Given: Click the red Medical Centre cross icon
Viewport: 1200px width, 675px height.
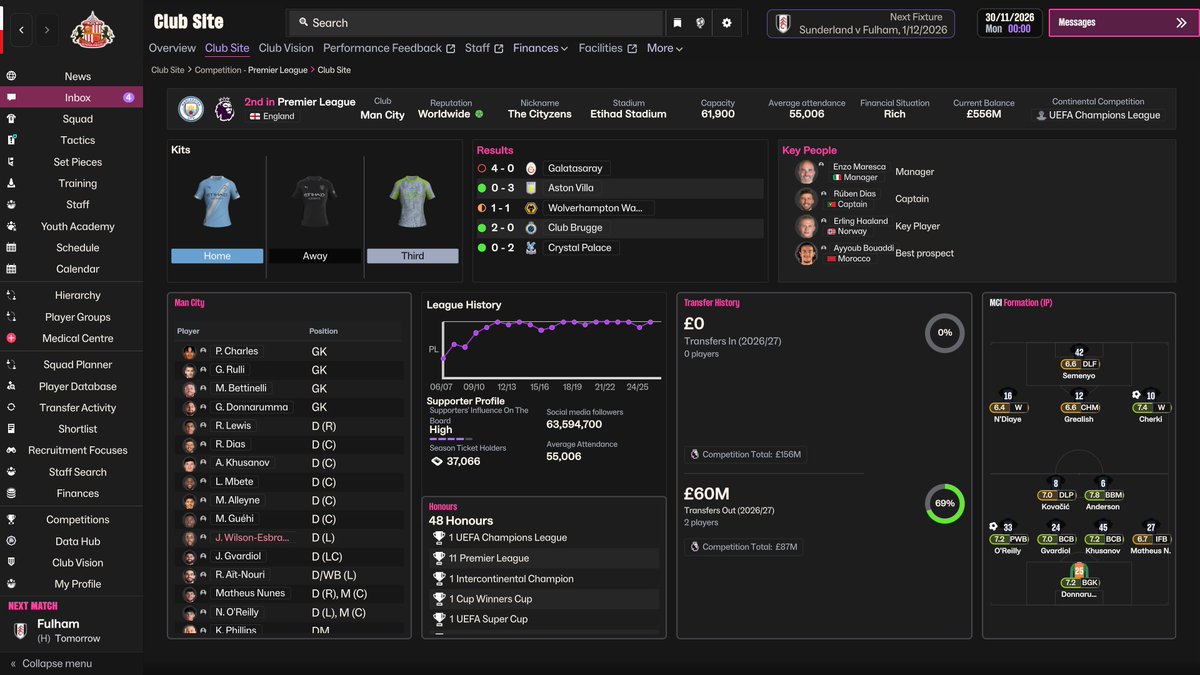Looking at the screenshot, I should pos(11,338).
